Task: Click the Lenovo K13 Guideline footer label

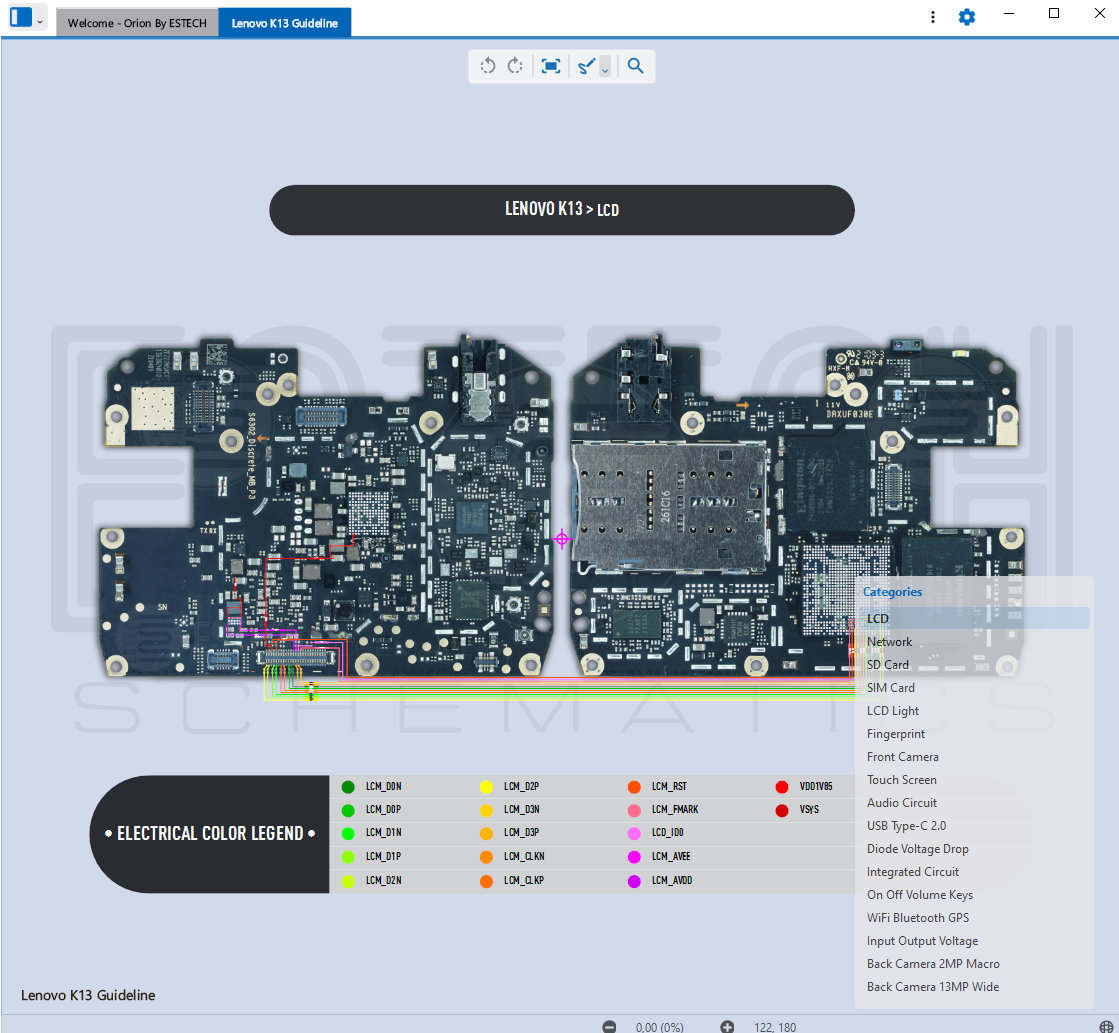Action: (88, 995)
